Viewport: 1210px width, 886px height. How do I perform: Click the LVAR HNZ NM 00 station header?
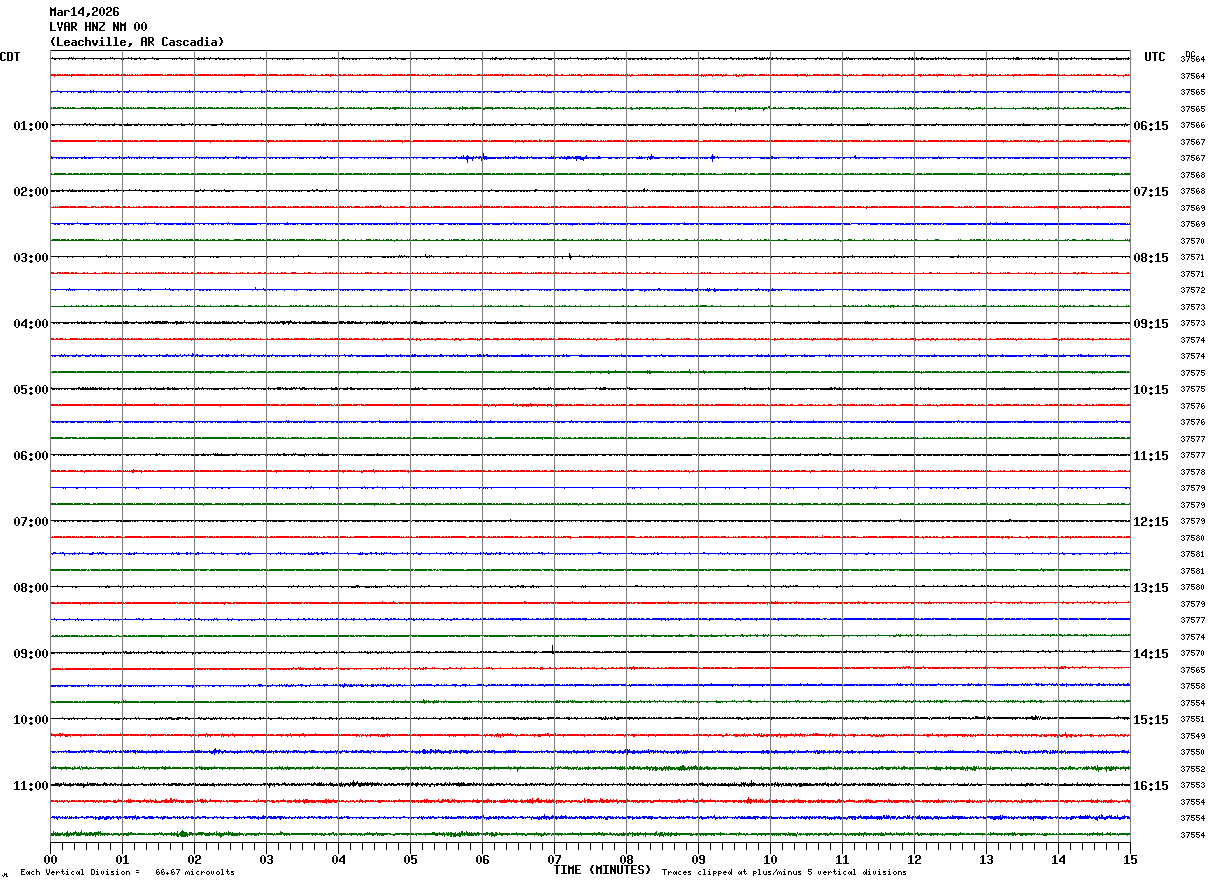98,27
